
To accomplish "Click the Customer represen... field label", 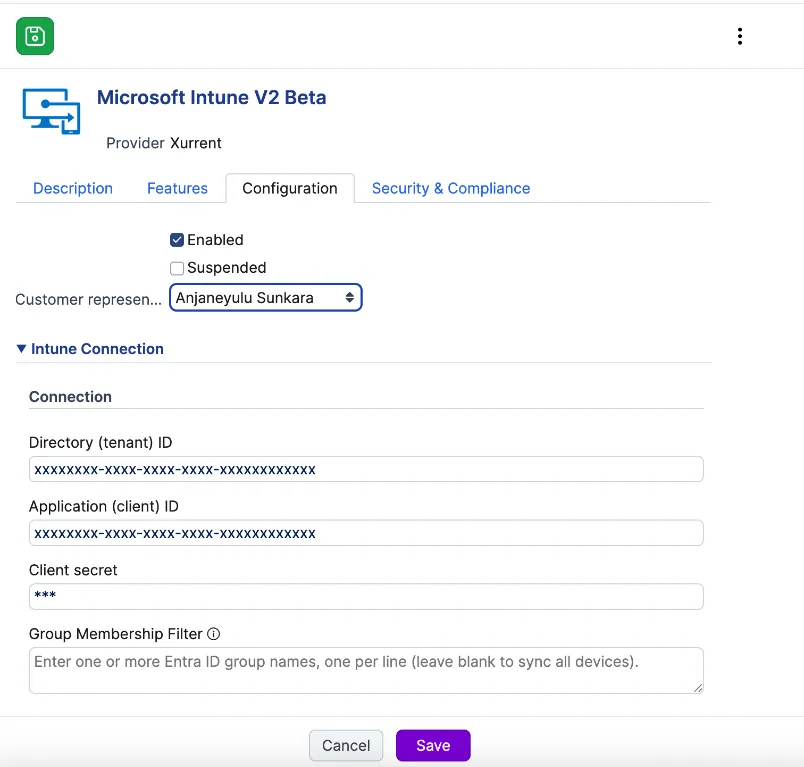I will 88,299.
